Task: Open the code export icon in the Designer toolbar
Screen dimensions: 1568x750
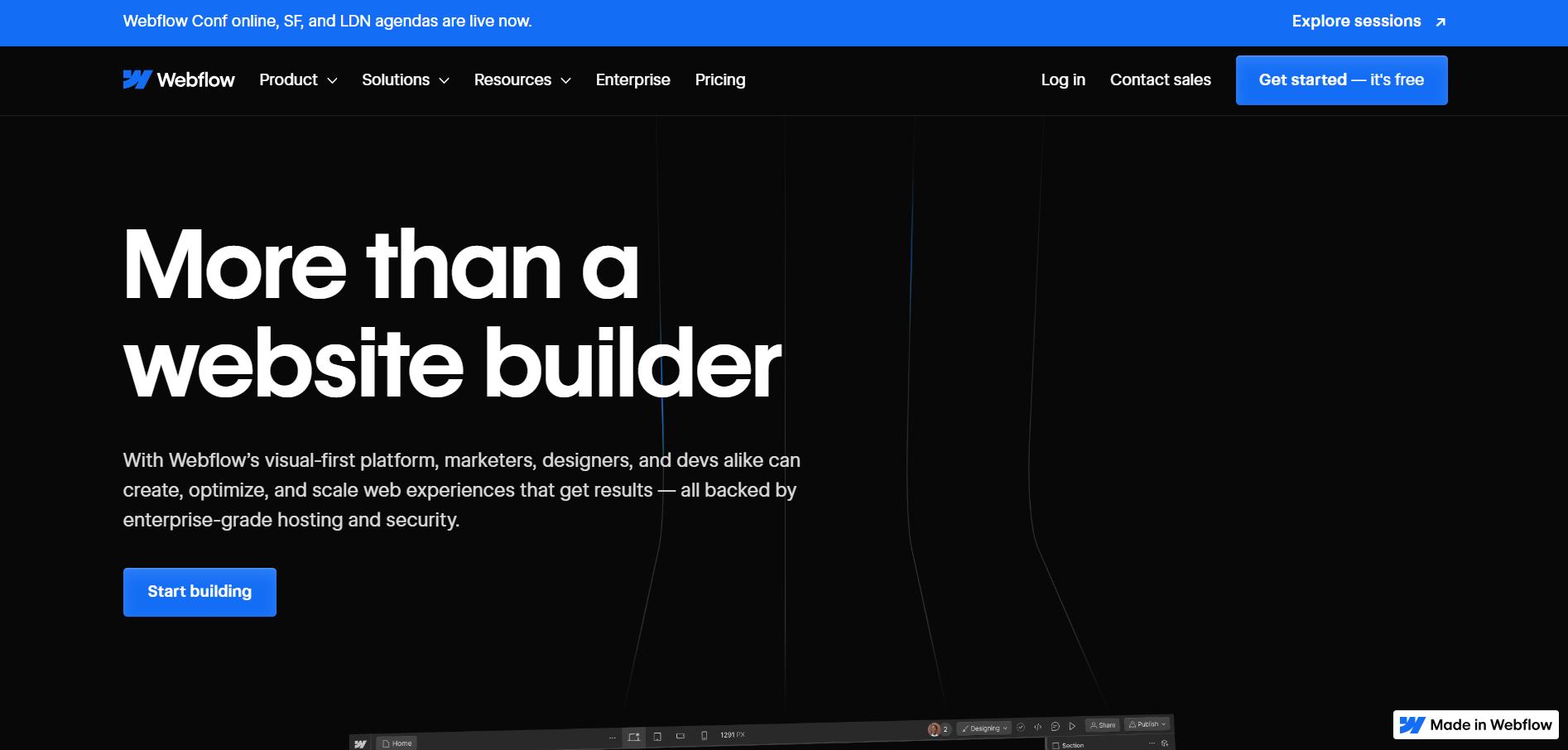Action: (x=1038, y=727)
